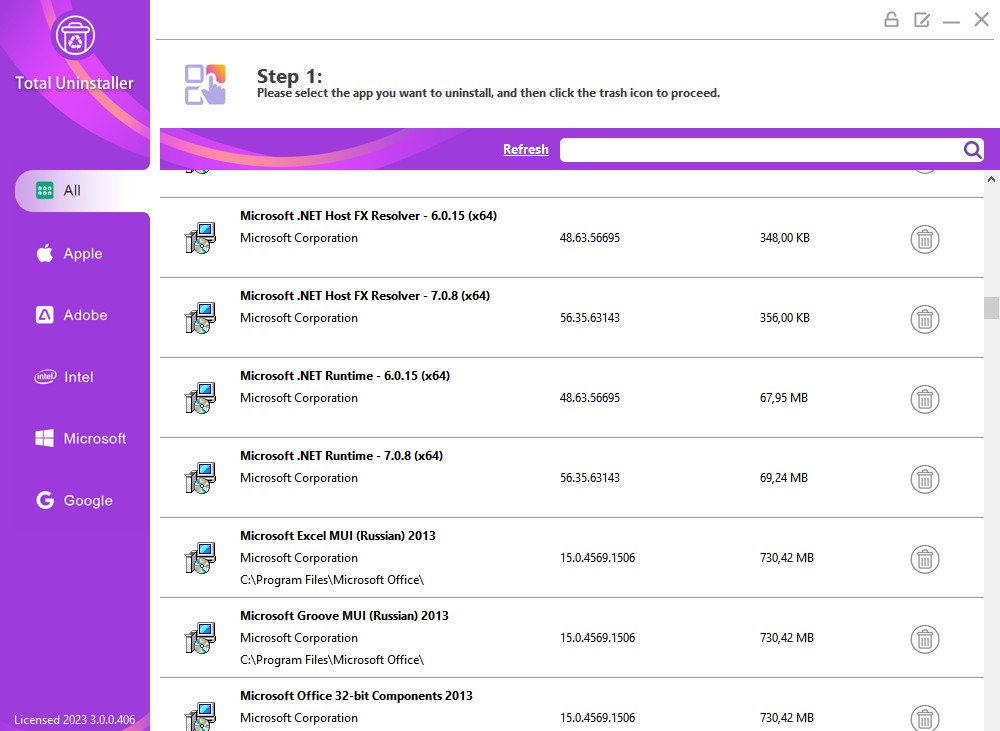The width and height of the screenshot is (1000, 731).
Task: Select 'Microsoft .NET Host FX Resolver - 7.0.8 (x64)' title
Action: coord(365,296)
